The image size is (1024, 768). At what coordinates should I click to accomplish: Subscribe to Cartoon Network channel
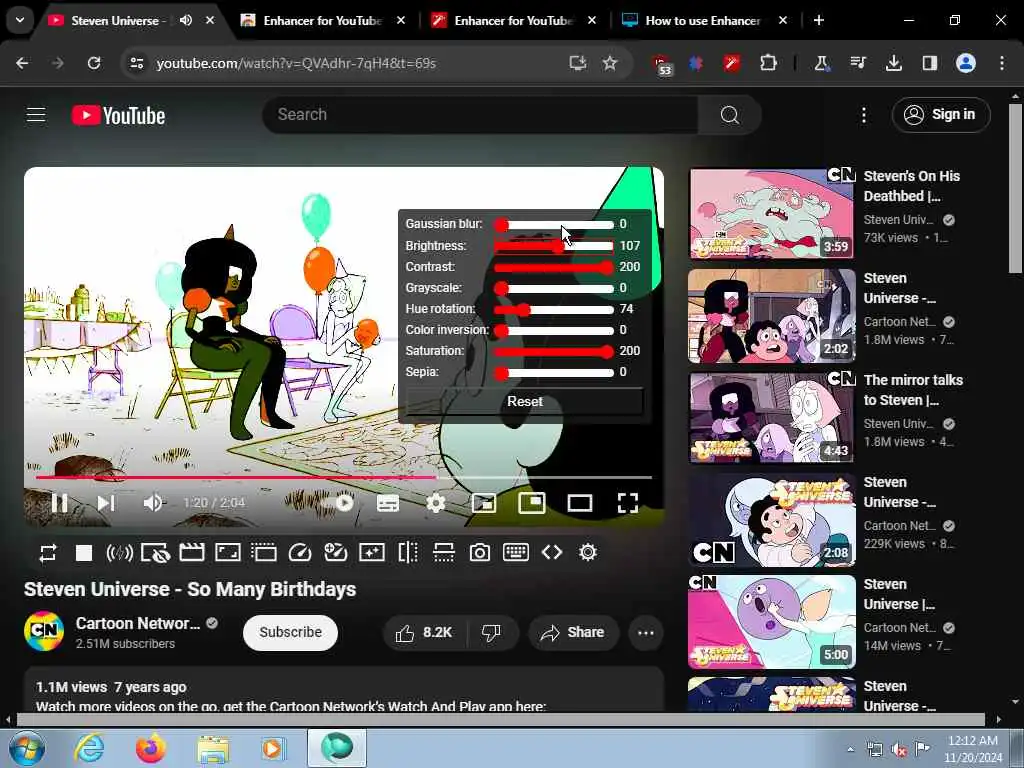click(291, 632)
